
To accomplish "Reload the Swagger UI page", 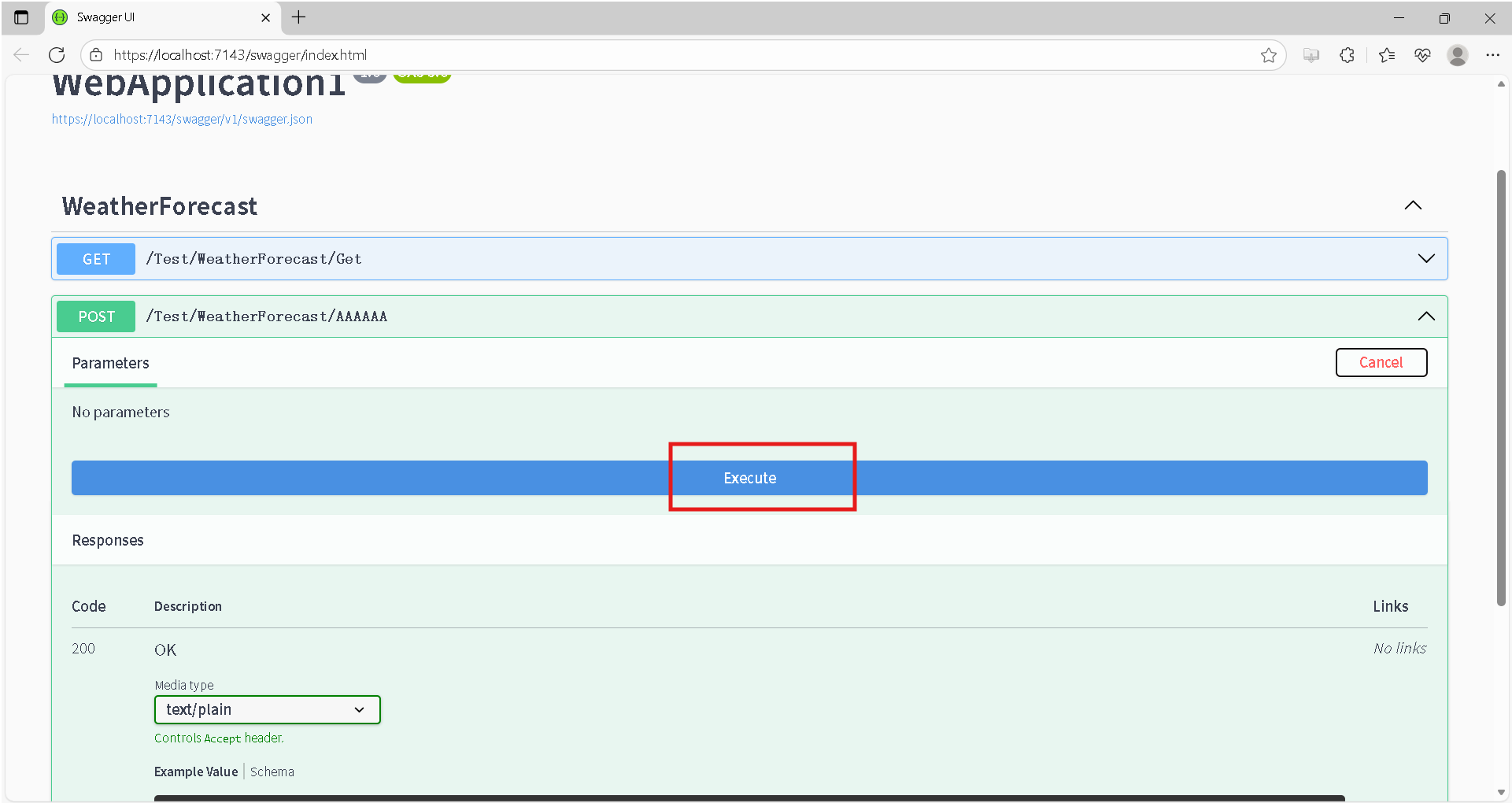I will pyautogui.click(x=57, y=55).
